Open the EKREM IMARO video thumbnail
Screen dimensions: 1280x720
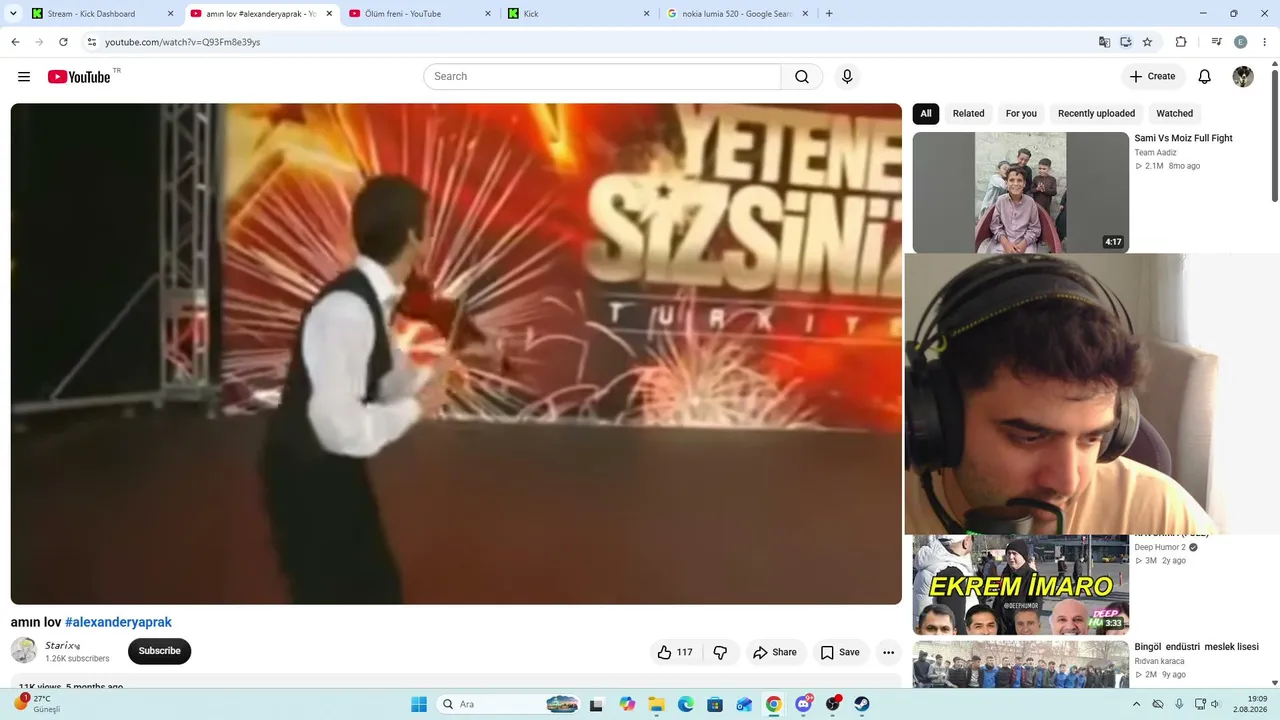pos(1021,585)
